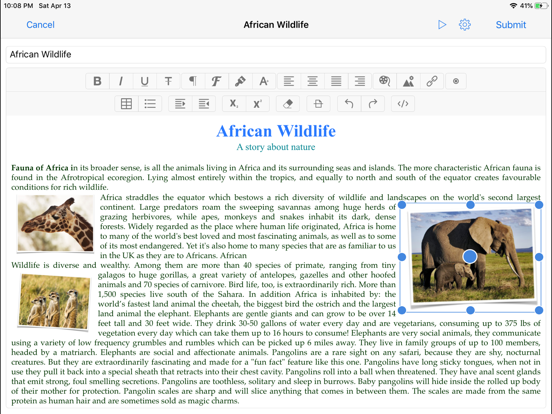Submit the African Wildlife document

510,25
